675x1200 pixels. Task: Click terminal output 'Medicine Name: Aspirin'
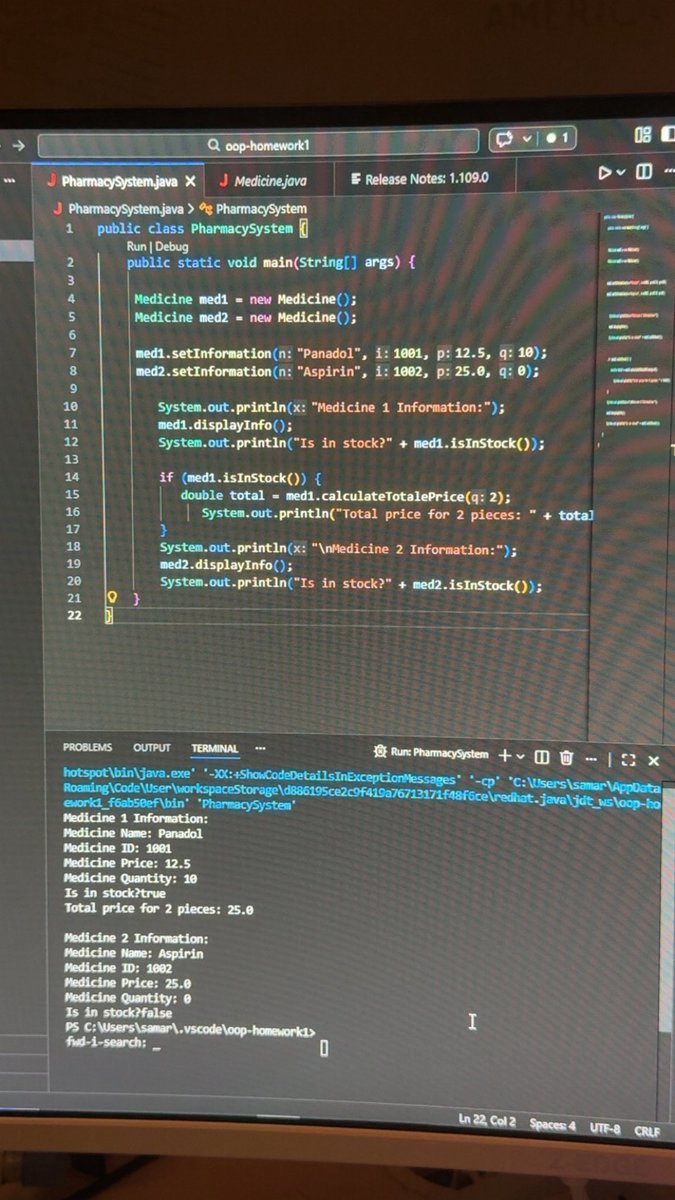click(133, 953)
